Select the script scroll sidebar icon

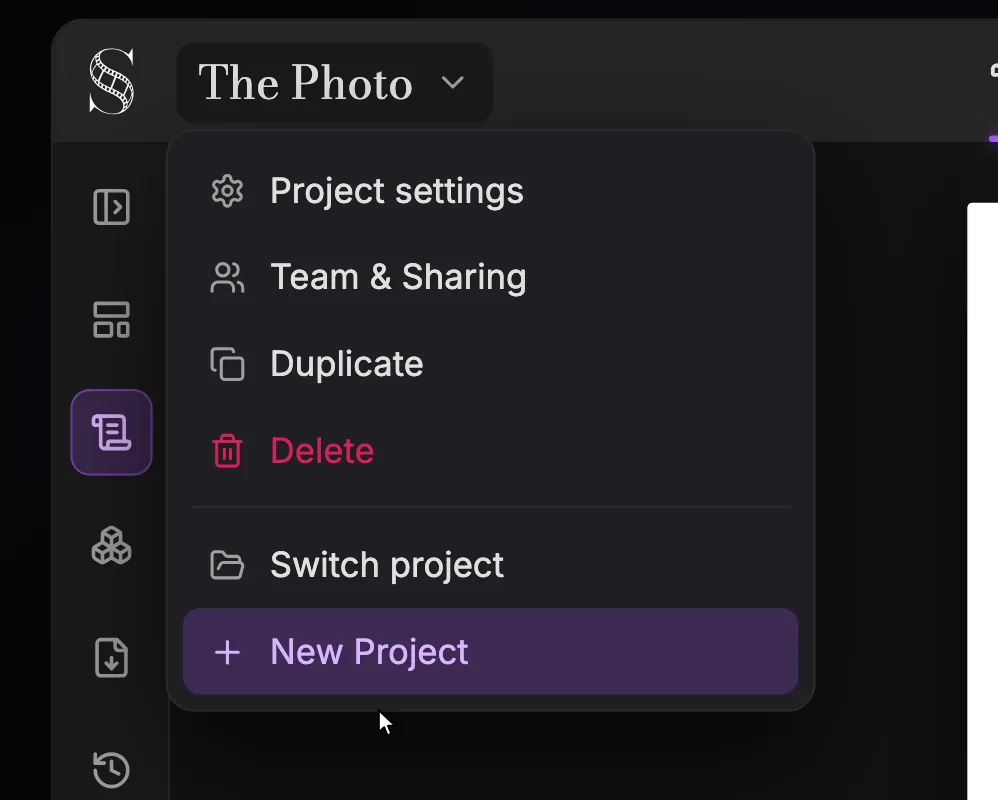coord(111,432)
